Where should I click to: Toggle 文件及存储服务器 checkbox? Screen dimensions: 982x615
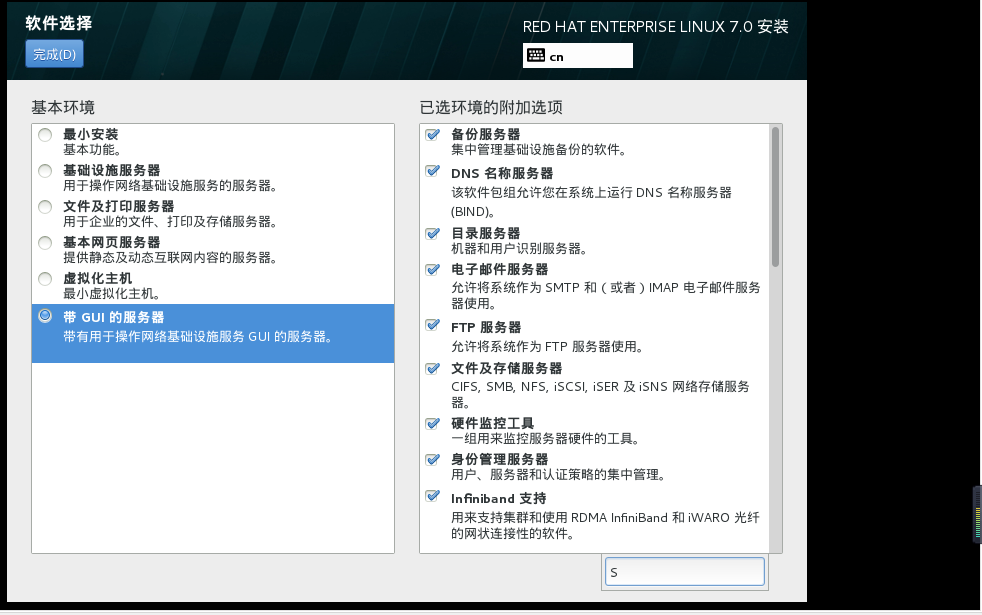(432, 368)
